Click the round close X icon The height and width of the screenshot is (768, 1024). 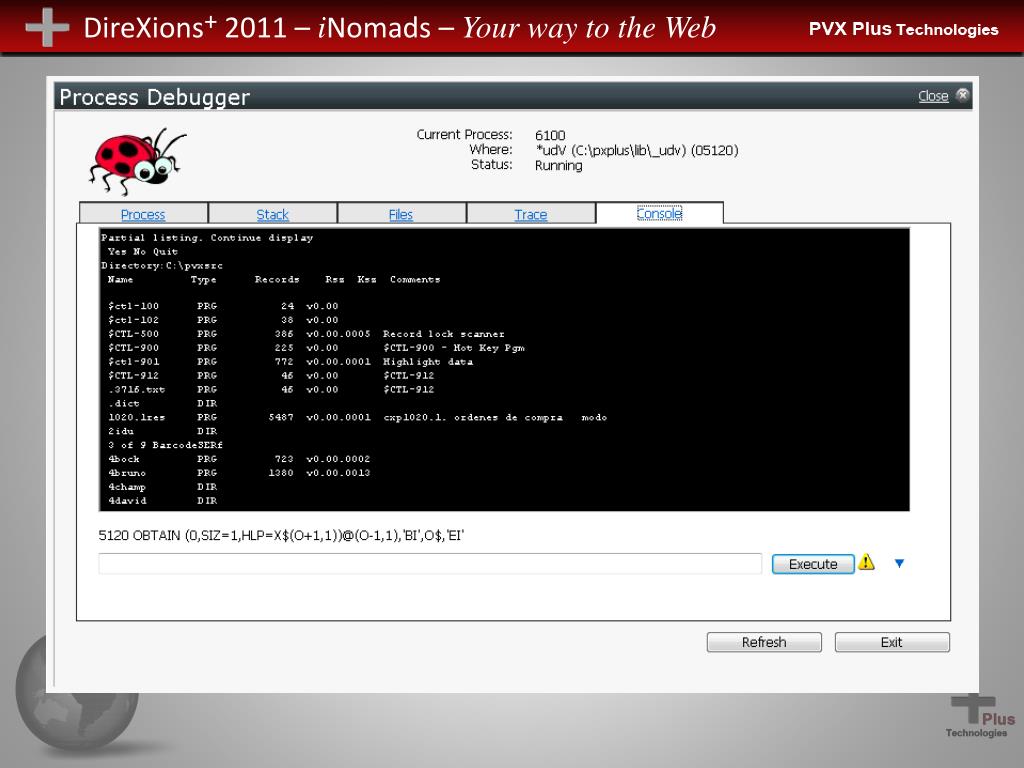[x=962, y=95]
